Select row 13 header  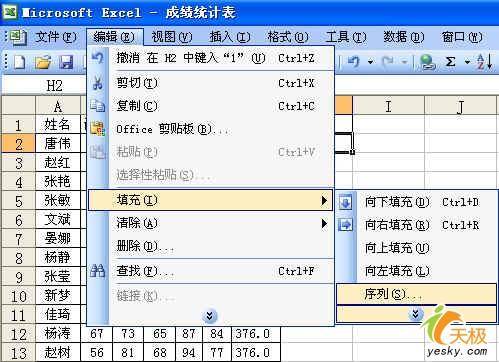click(18, 353)
